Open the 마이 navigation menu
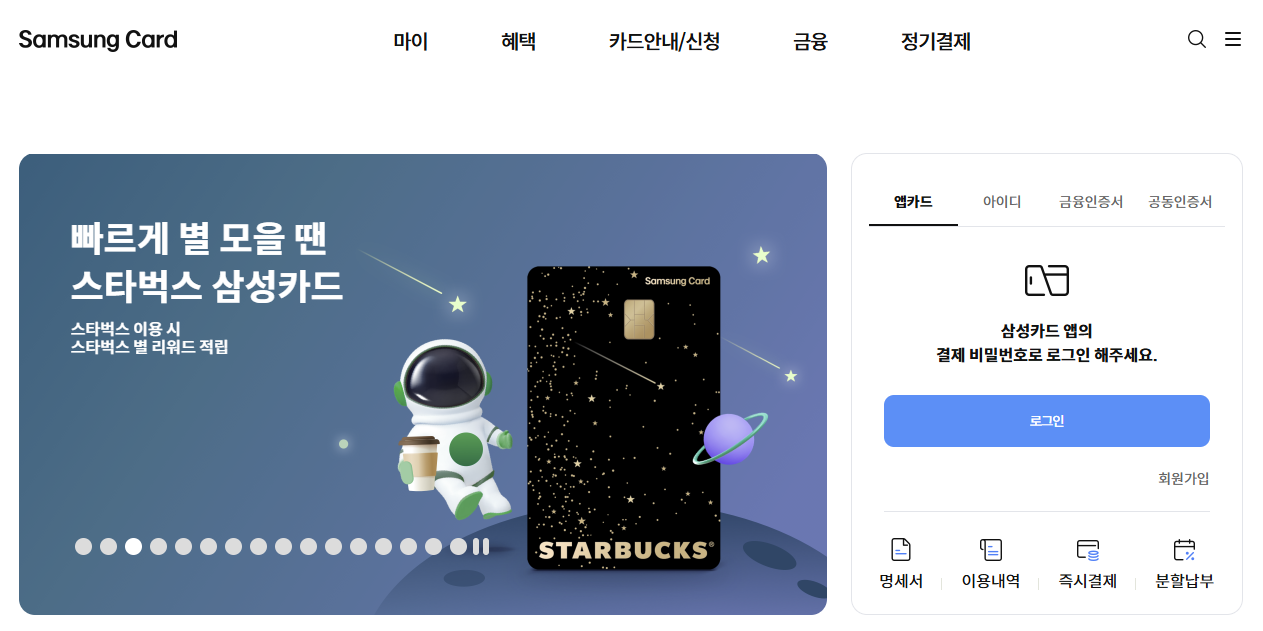Screen dimensions: 1263x631 click(x=411, y=41)
